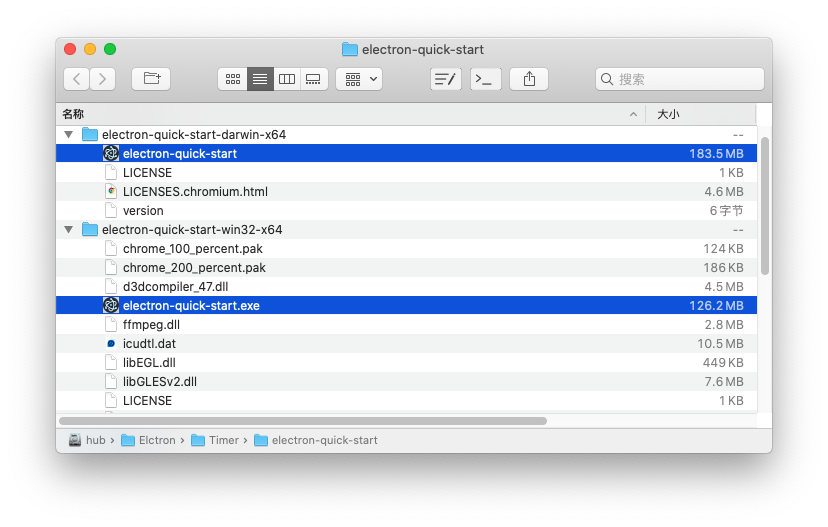This screenshot has height=527, width=828.
Task: Collapse the electron-quick-start-win32-x64 folder
Action: coord(68,230)
